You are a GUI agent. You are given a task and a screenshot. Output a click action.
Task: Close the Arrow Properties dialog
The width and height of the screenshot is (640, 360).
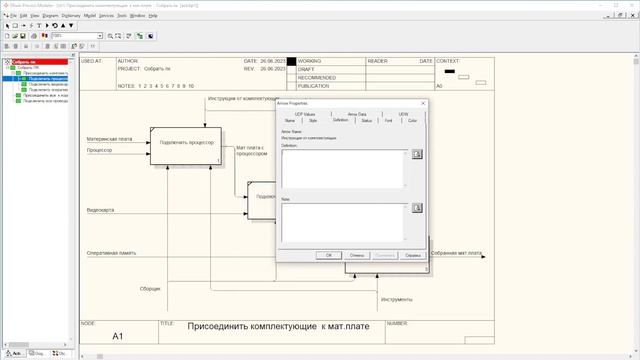click(x=423, y=103)
